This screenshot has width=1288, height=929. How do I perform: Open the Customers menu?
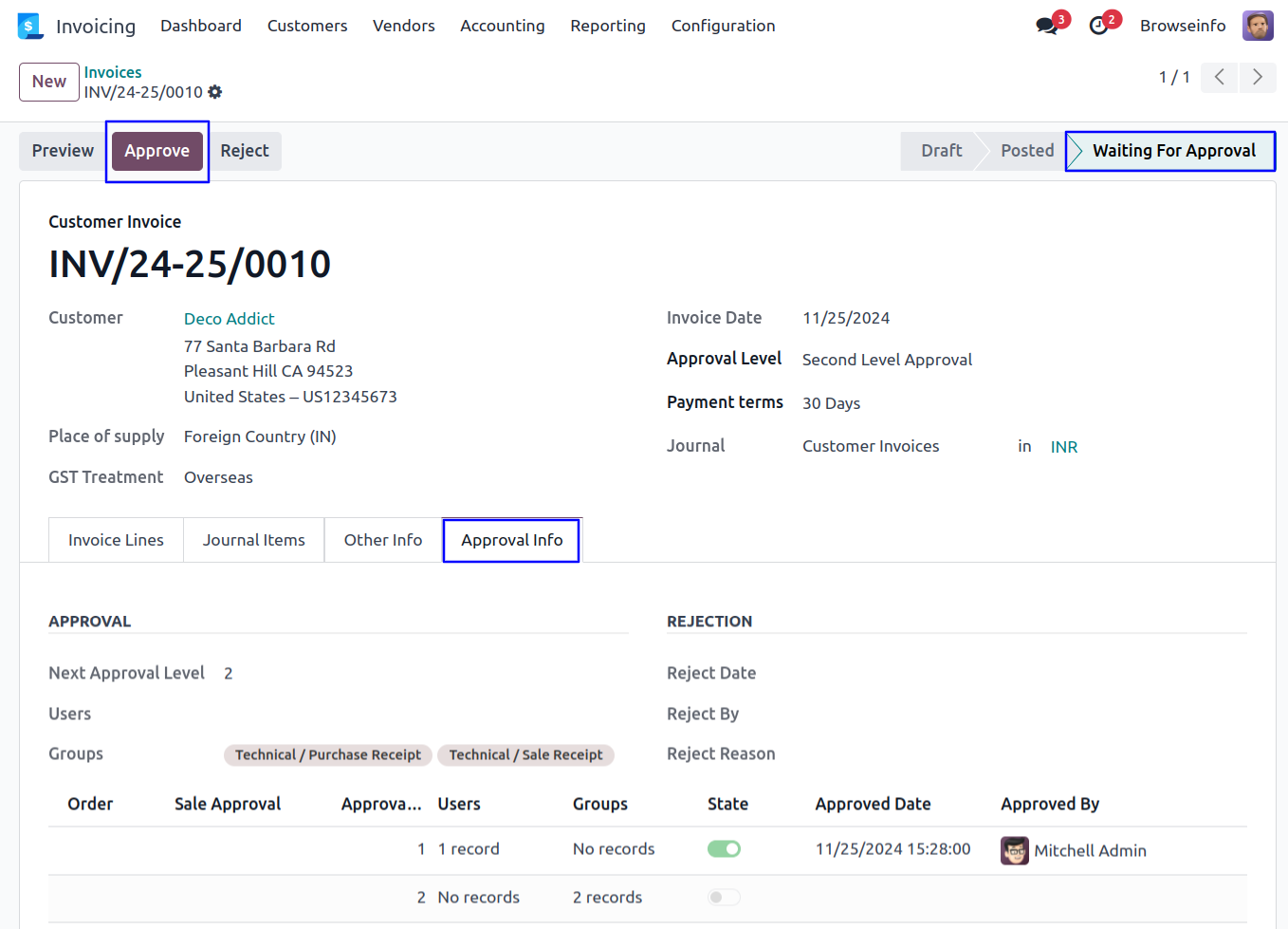pyautogui.click(x=307, y=26)
